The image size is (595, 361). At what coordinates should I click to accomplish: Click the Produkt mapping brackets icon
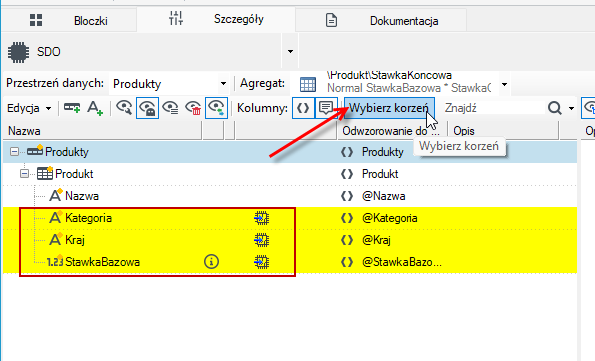tap(347, 174)
